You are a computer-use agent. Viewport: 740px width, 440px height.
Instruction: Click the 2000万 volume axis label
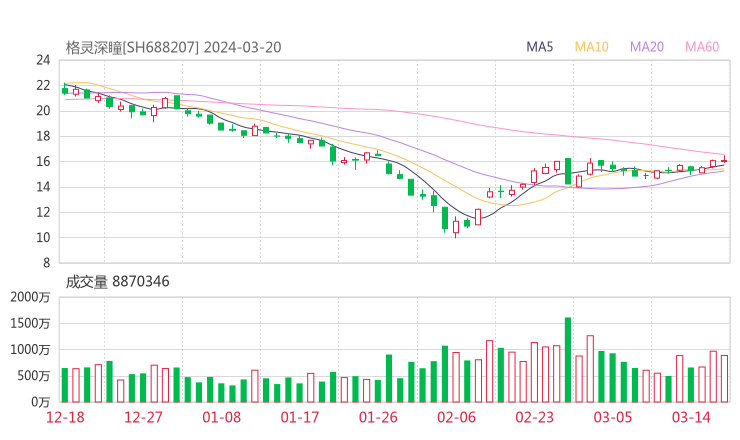(30, 297)
